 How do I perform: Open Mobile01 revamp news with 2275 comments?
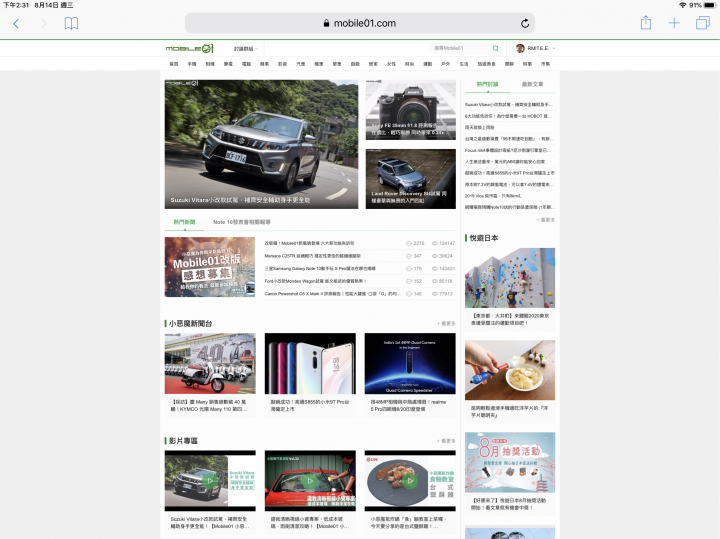pyautogui.click(x=309, y=243)
